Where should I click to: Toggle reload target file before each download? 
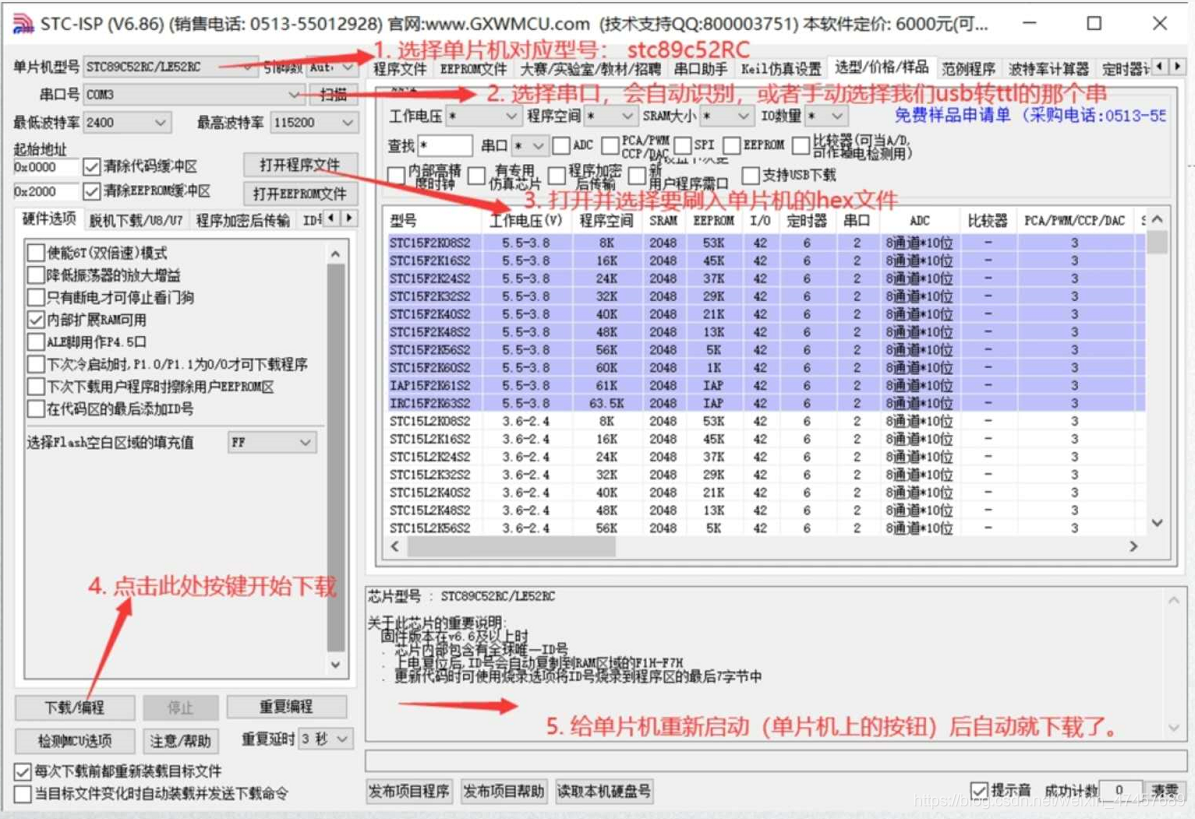23,772
